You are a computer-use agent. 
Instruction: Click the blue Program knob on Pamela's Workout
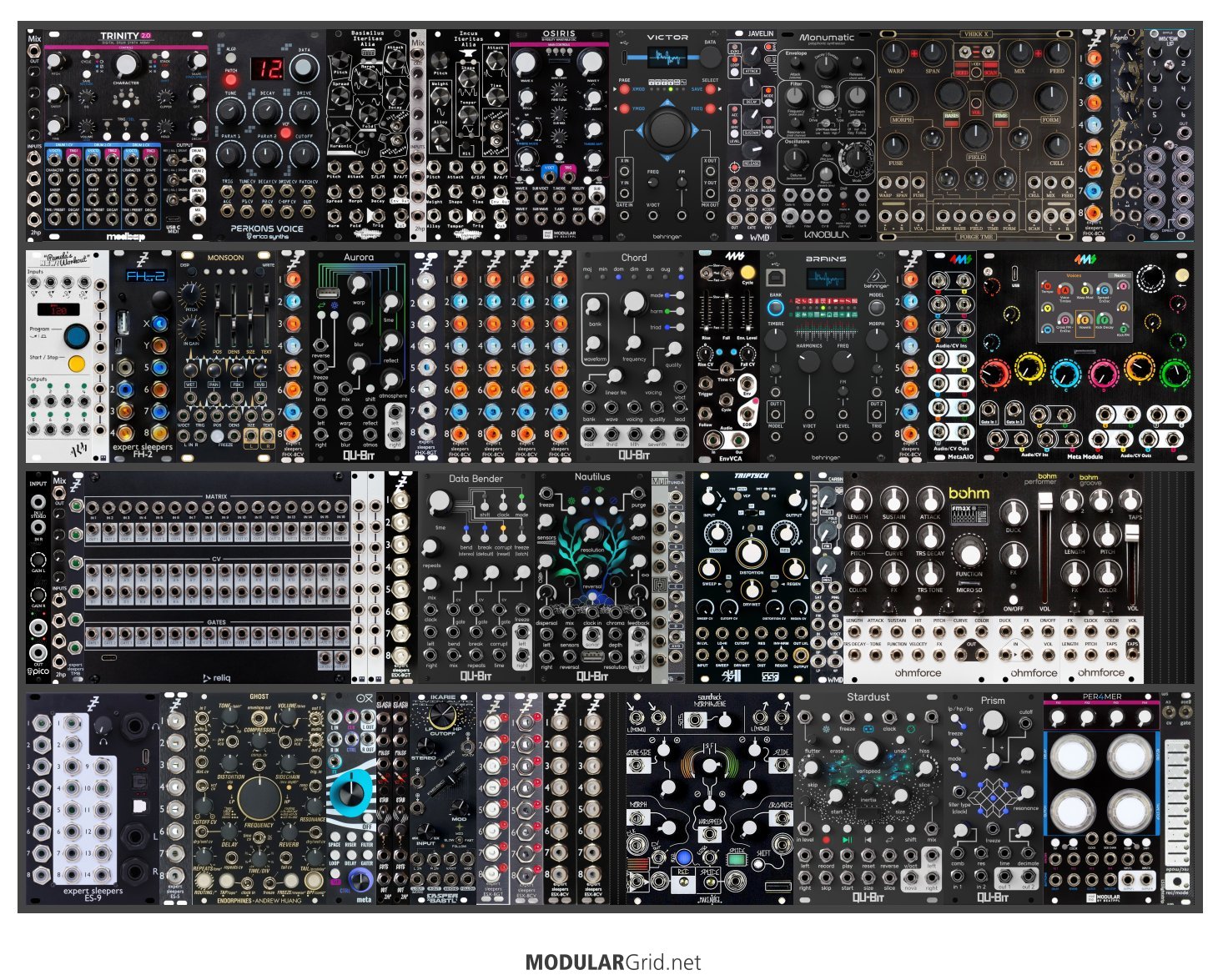click(x=77, y=337)
